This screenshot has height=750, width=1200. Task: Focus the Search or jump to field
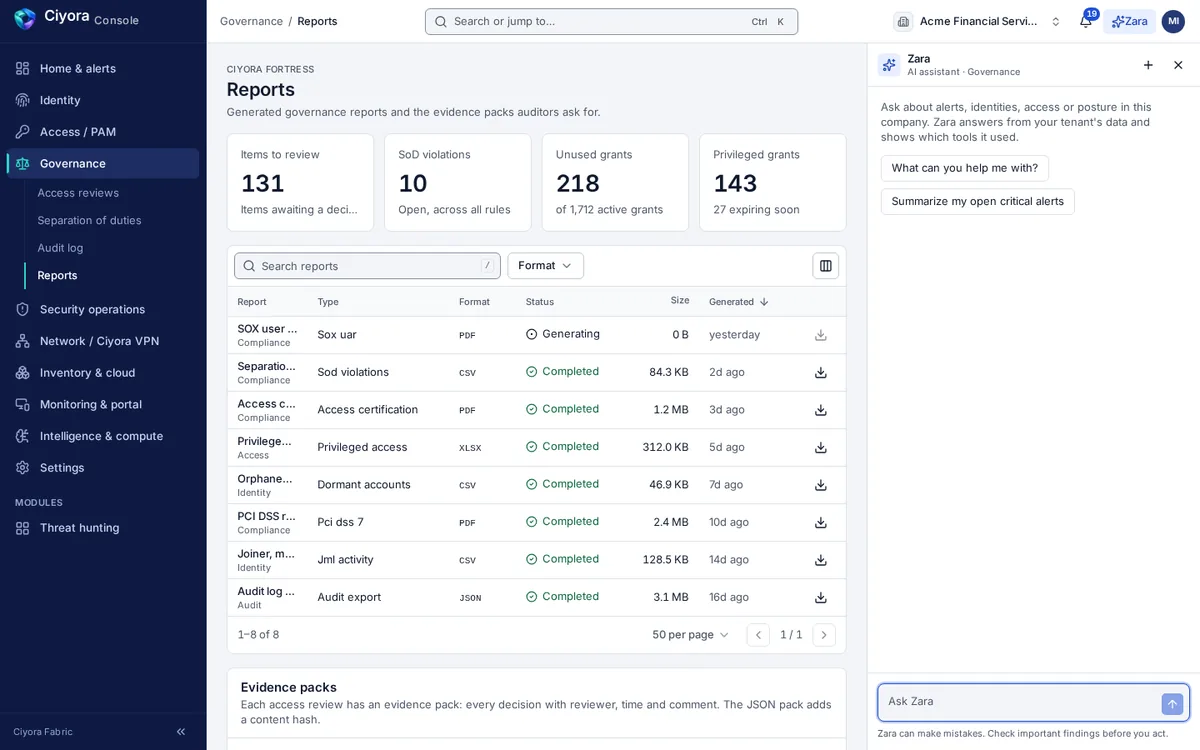[611, 21]
